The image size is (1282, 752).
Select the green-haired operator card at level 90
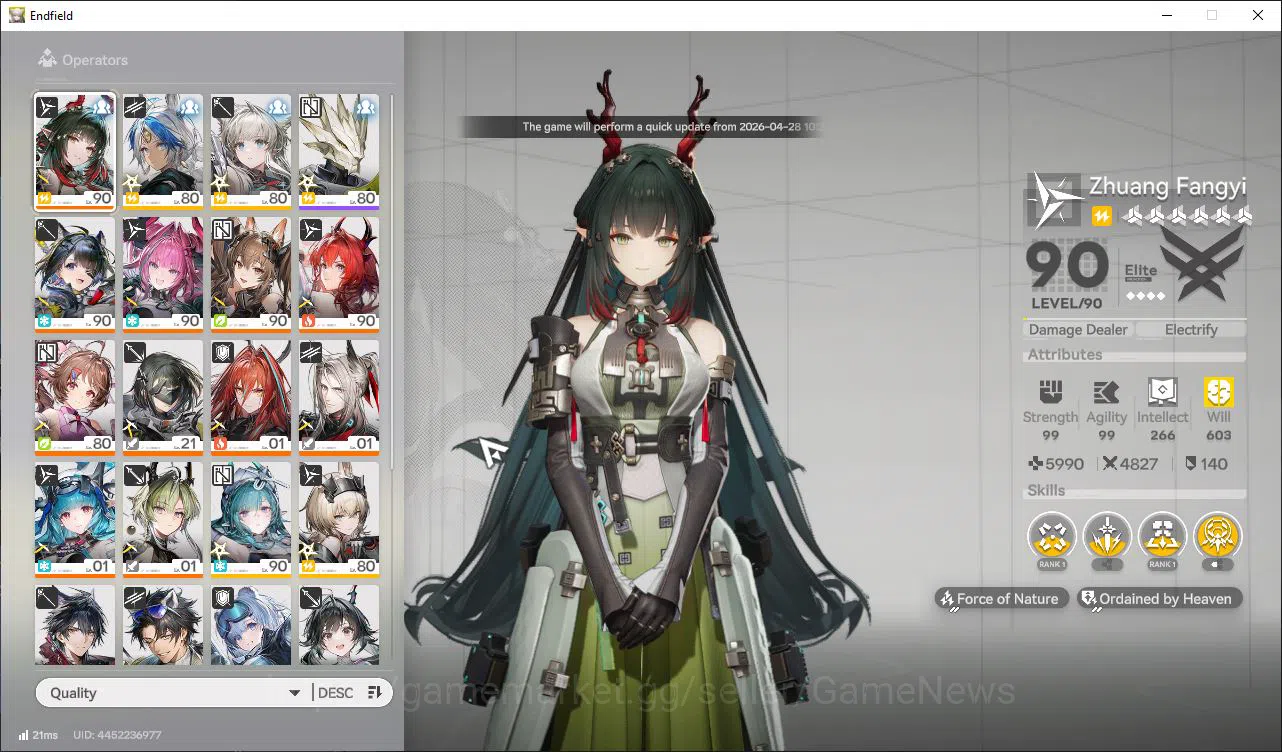(x=75, y=151)
